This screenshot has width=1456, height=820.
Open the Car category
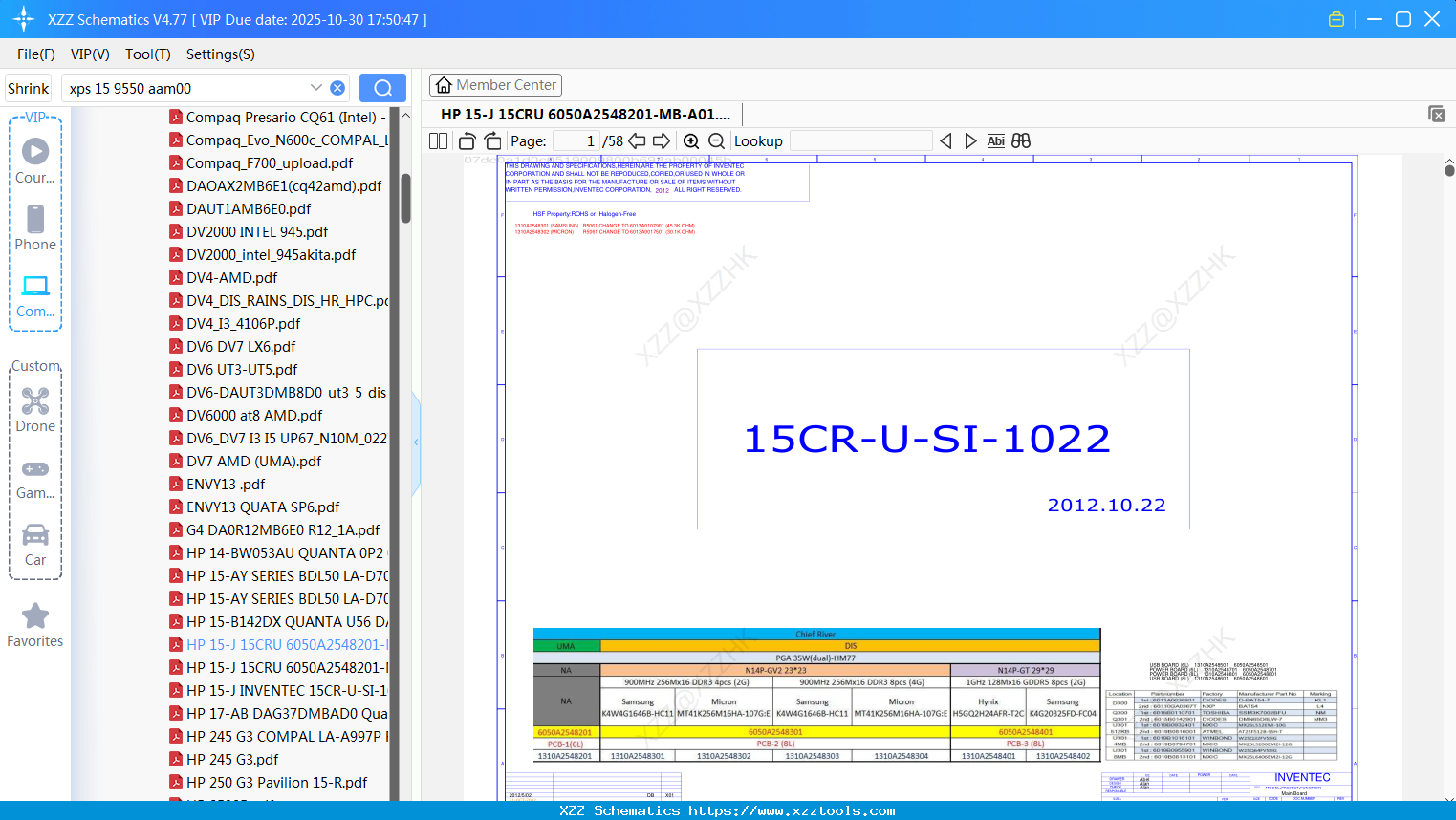(35, 544)
